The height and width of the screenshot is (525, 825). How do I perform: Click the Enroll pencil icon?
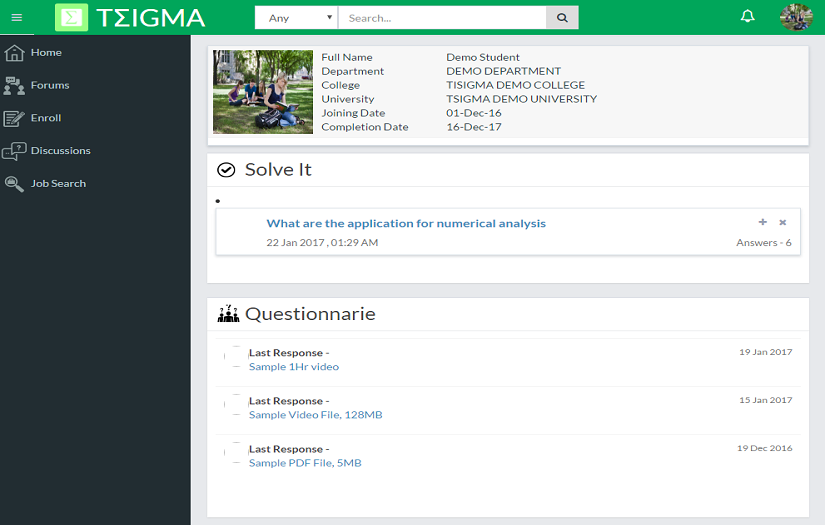tap(14, 118)
